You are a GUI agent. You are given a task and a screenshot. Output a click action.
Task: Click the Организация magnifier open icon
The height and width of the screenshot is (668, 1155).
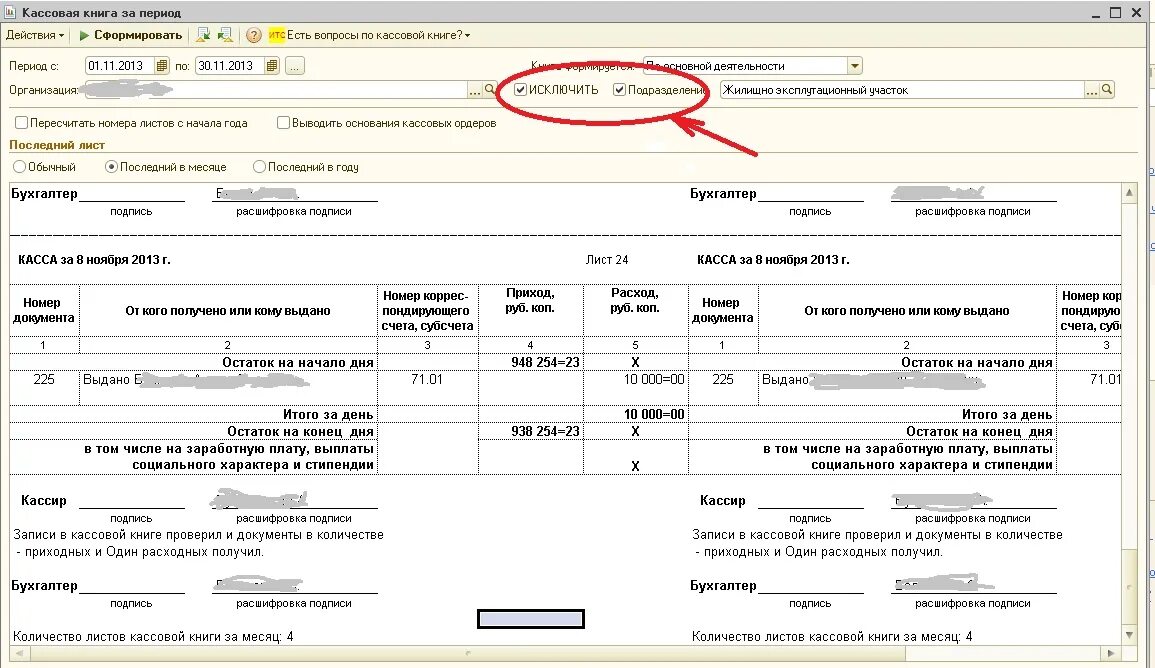tap(491, 90)
